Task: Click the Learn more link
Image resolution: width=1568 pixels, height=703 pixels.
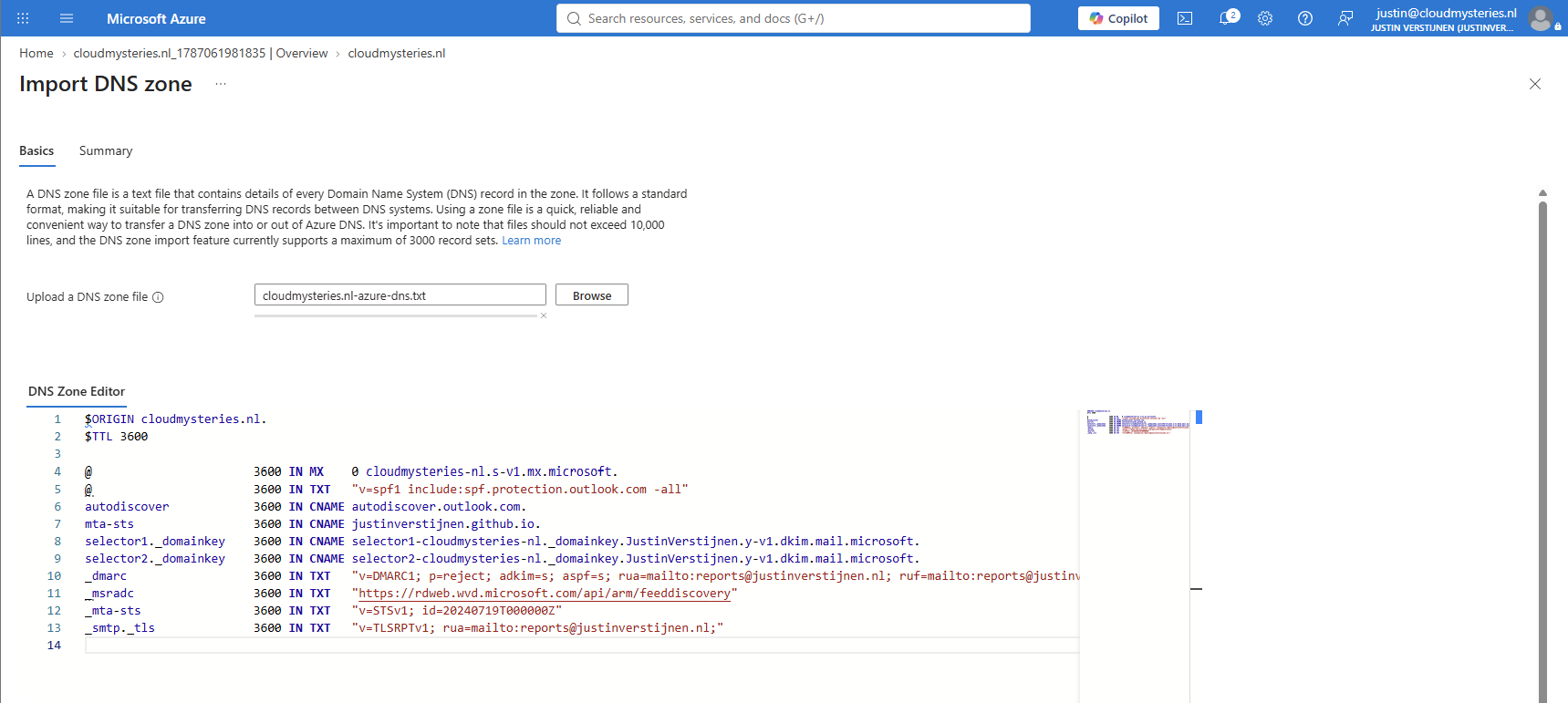Action: point(532,241)
